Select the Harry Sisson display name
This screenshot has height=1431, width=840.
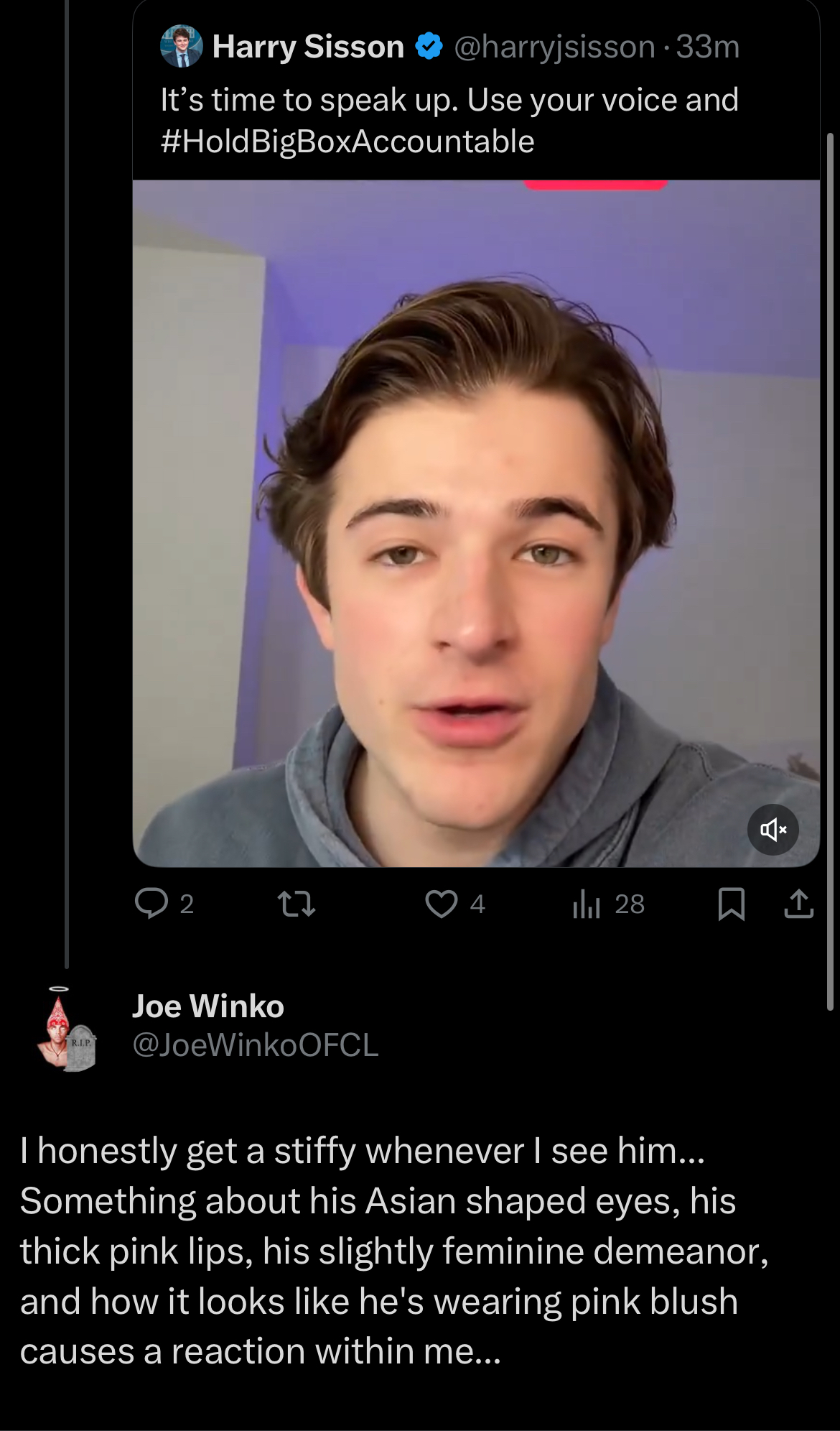click(308, 47)
